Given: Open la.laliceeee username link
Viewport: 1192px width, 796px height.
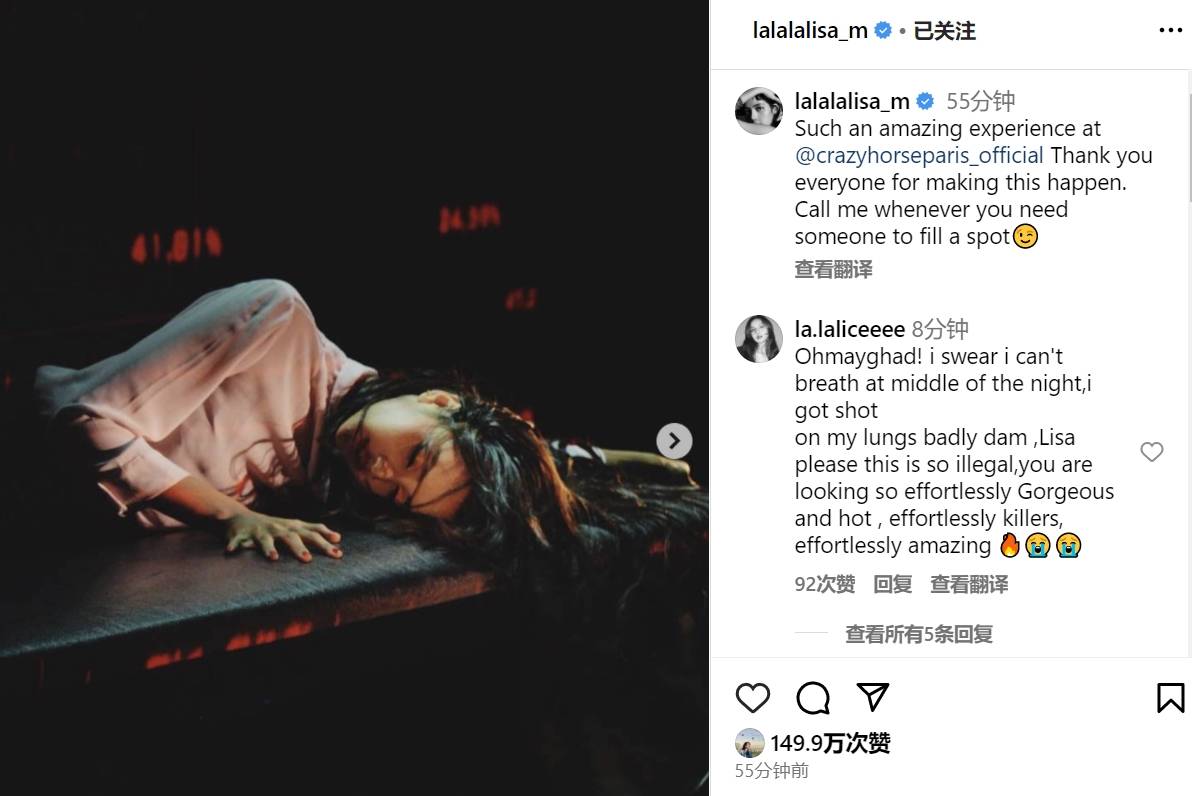Looking at the screenshot, I should coord(849,328).
